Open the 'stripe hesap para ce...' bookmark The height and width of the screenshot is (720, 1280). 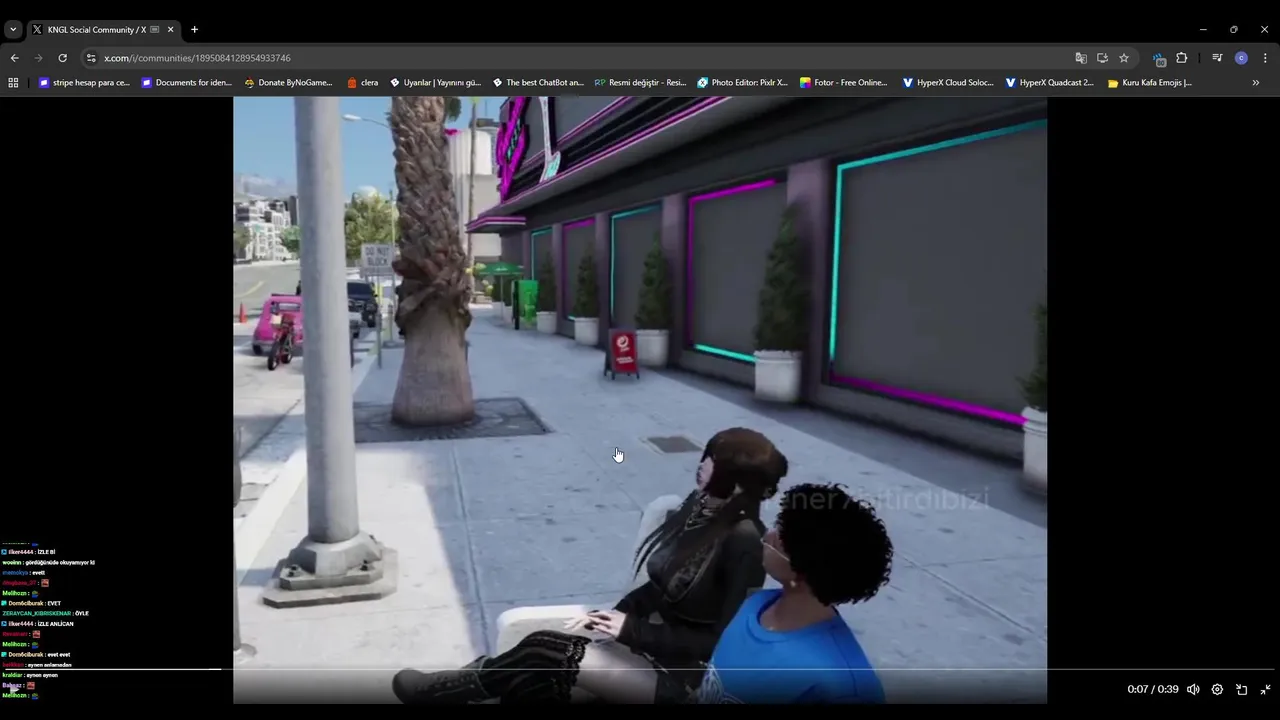click(x=84, y=83)
